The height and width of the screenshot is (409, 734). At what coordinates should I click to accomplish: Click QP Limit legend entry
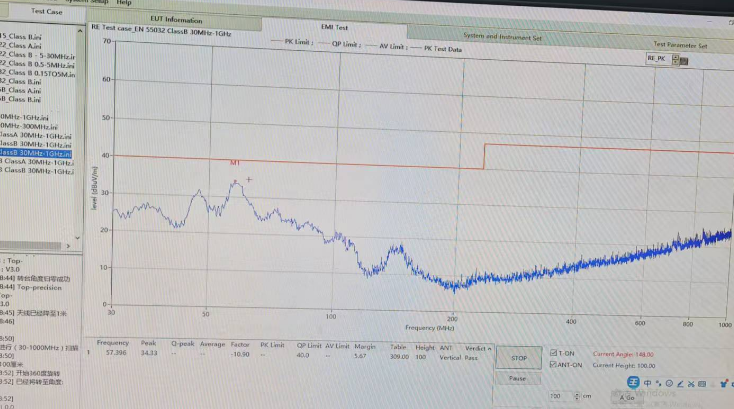[x=340, y=44]
